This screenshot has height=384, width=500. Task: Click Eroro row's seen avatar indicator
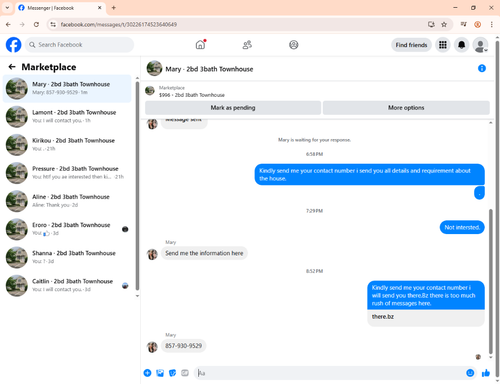click(x=125, y=229)
